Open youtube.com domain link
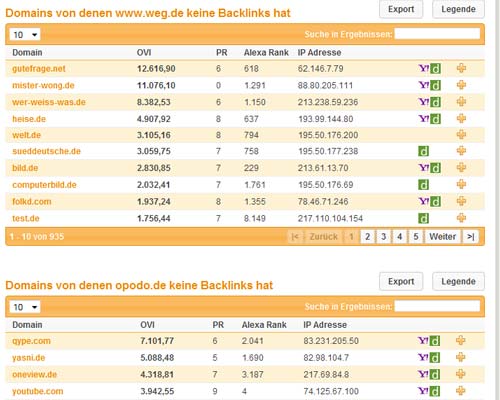This screenshot has height=400, width=500. click(x=37, y=391)
